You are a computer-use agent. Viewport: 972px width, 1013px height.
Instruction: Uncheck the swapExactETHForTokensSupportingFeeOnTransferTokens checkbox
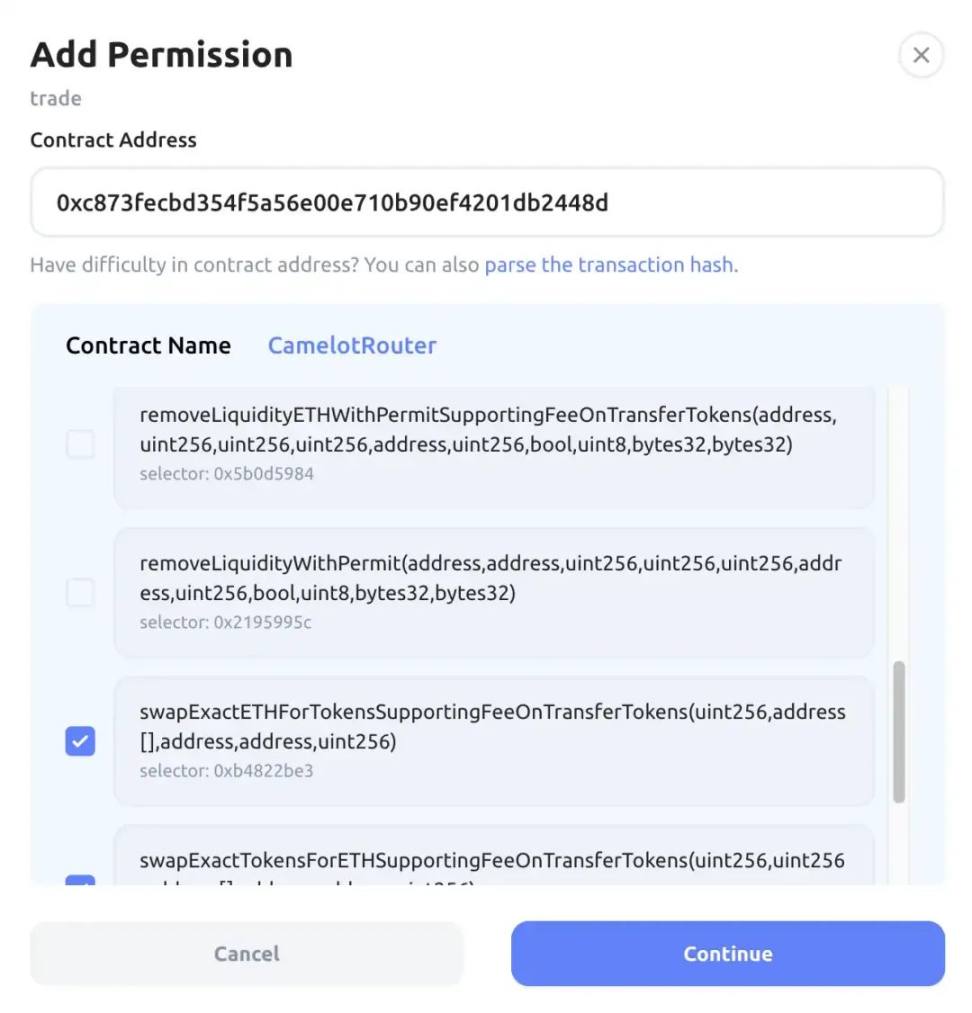(80, 741)
